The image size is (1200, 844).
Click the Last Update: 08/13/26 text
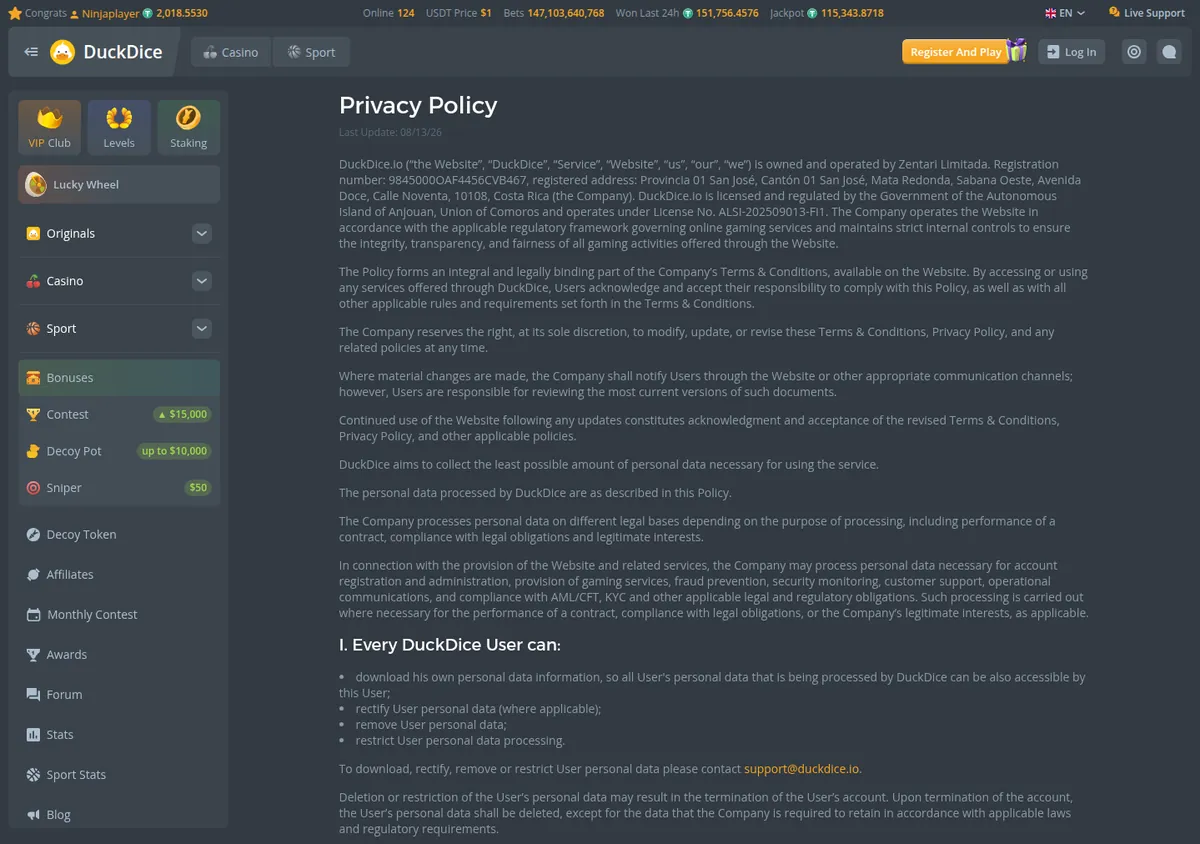click(390, 132)
